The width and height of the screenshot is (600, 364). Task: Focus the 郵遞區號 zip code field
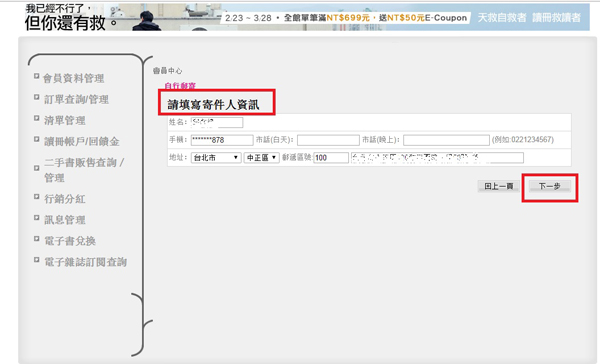click(x=331, y=158)
